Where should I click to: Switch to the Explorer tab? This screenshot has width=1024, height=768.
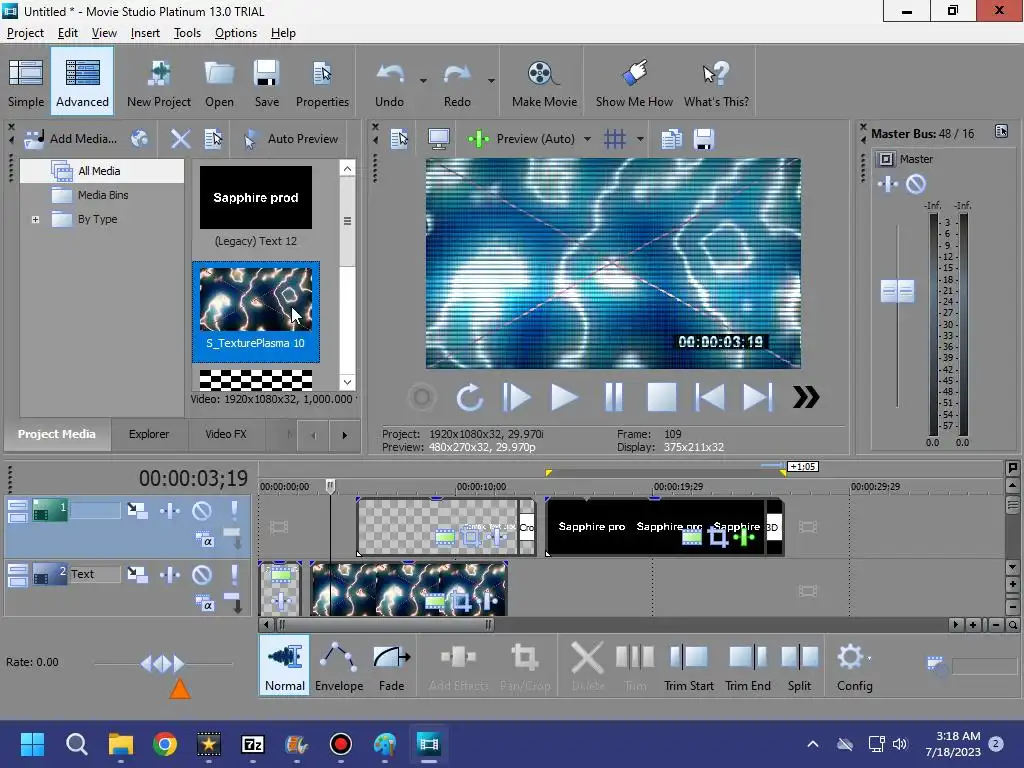click(149, 434)
